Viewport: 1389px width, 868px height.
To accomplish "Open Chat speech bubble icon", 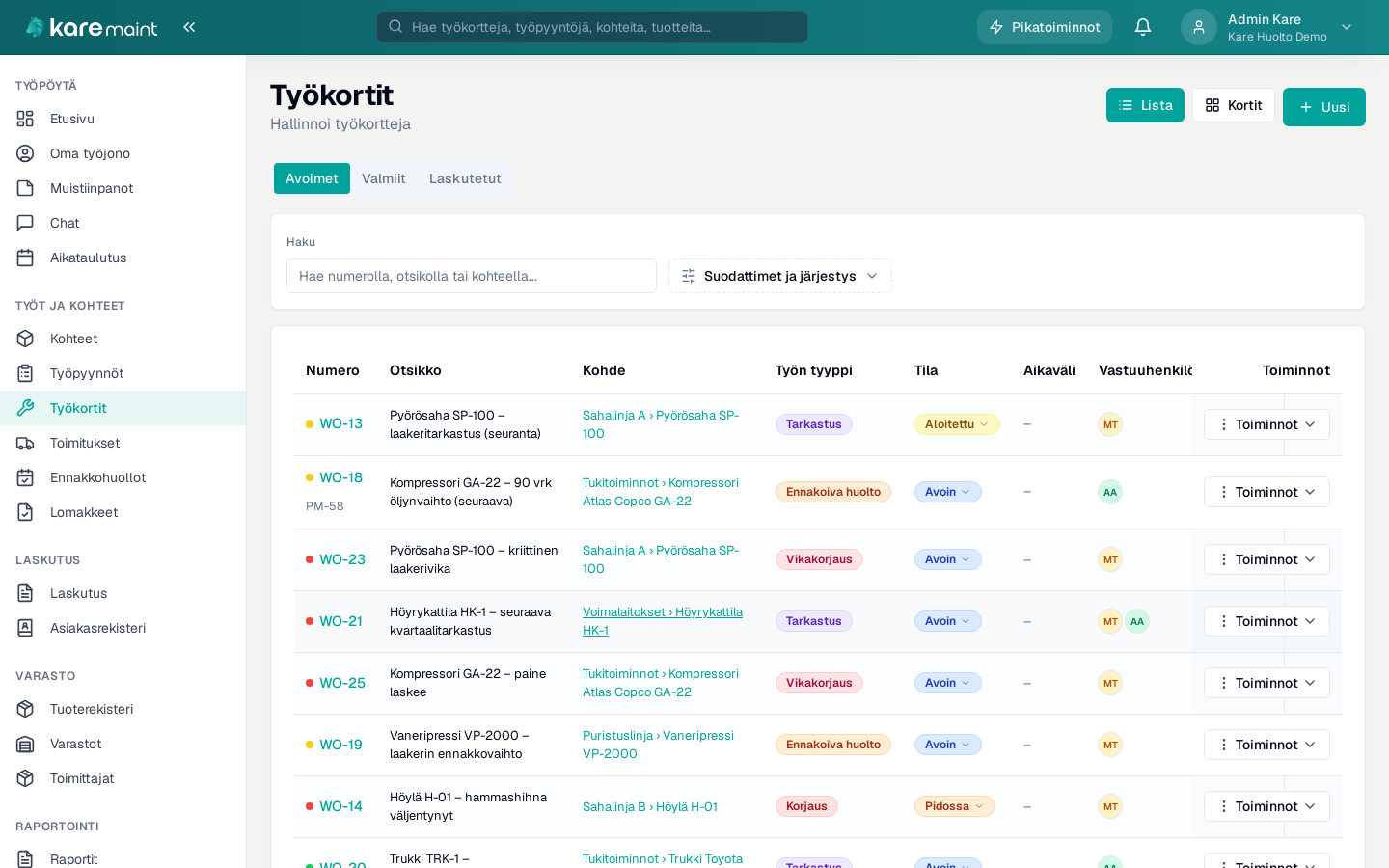I will [x=26, y=223].
